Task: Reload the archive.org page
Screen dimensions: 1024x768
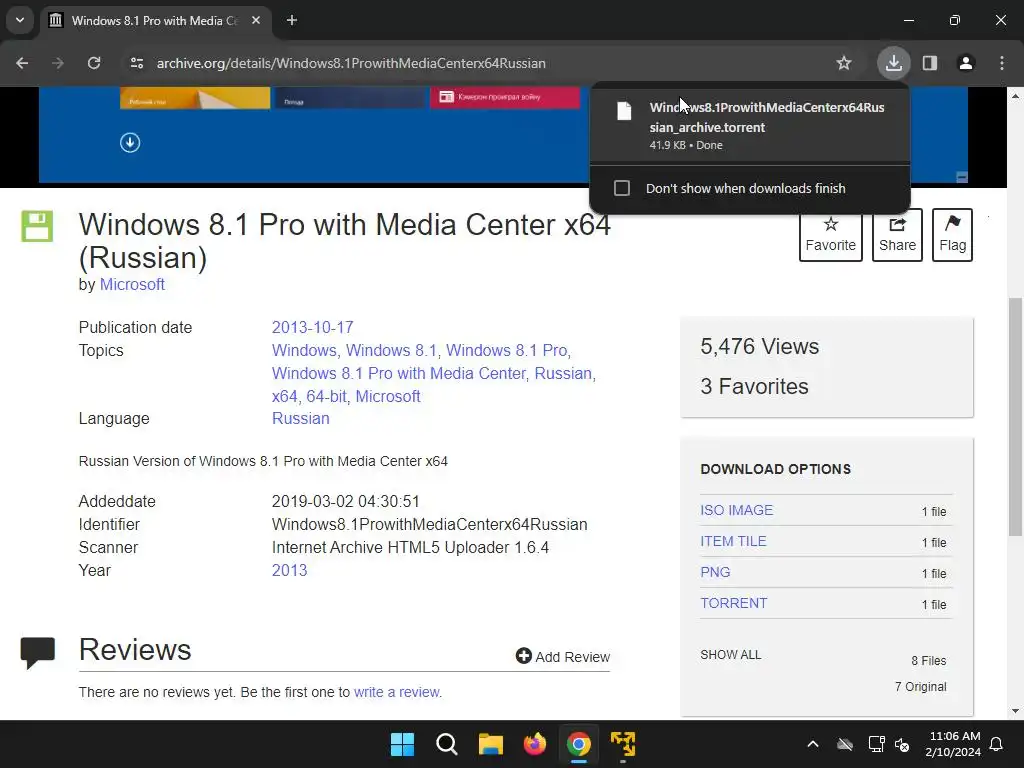Action: 94,63
